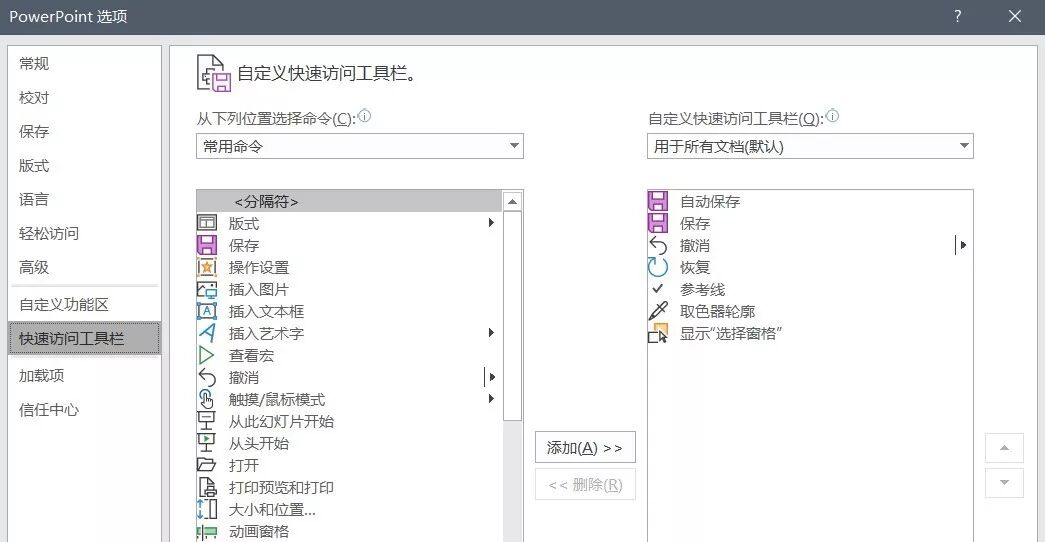Select the 操作设置 star icon
The height and width of the screenshot is (542, 1045).
tap(207, 267)
